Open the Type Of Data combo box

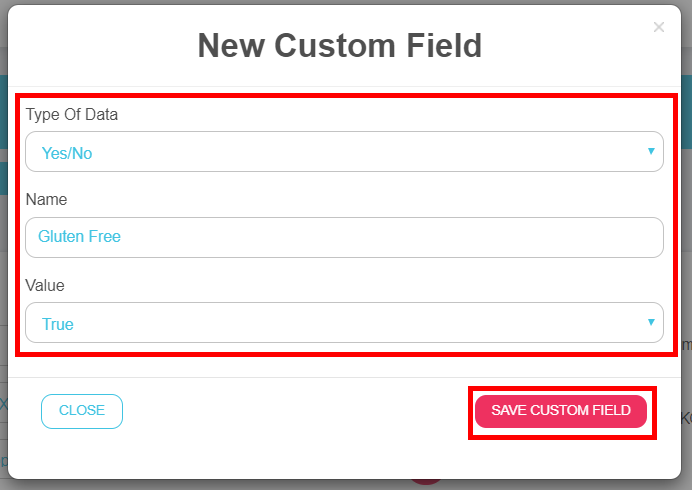click(x=344, y=152)
